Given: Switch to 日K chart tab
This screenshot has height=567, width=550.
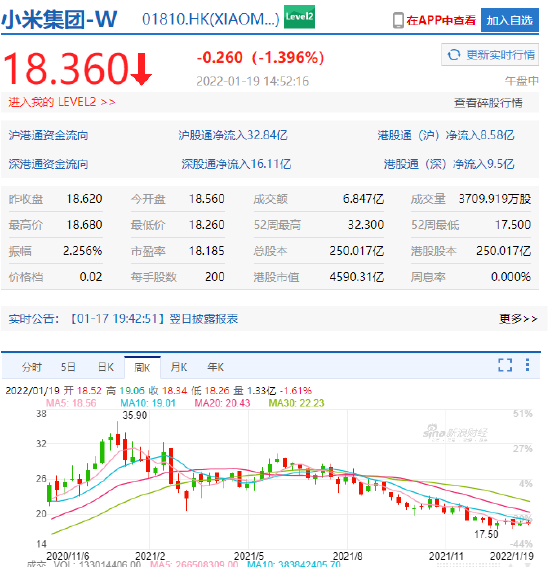Looking at the screenshot, I should (x=106, y=367).
